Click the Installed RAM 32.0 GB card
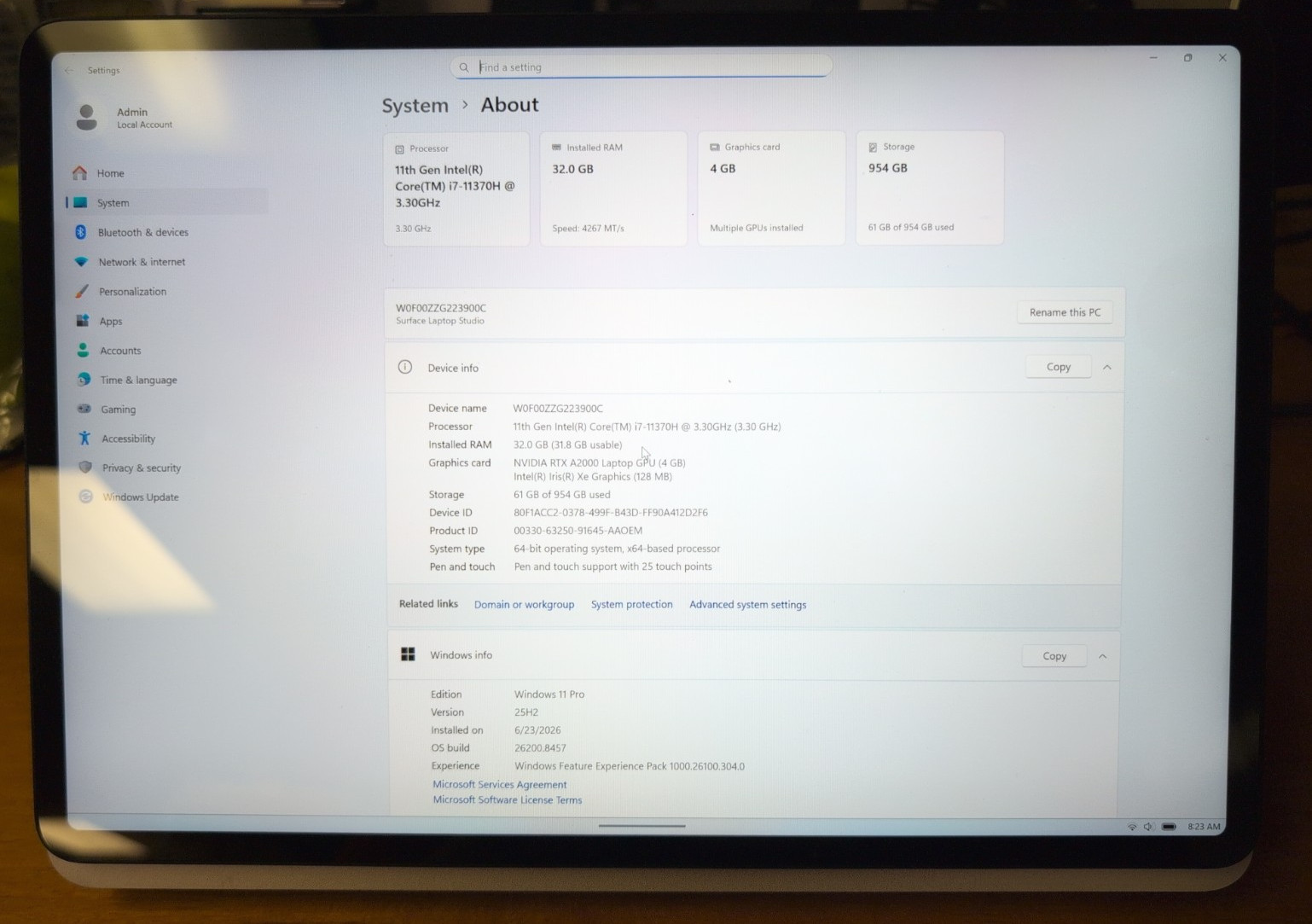This screenshot has width=1312, height=924. pyautogui.click(x=613, y=189)
